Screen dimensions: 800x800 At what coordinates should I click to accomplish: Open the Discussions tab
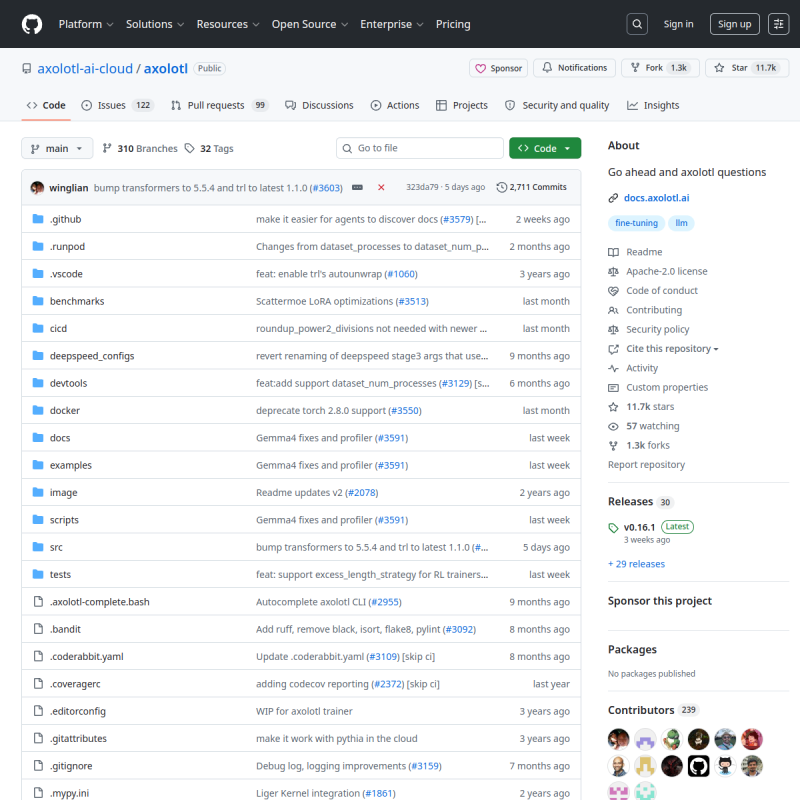(319, 105)
